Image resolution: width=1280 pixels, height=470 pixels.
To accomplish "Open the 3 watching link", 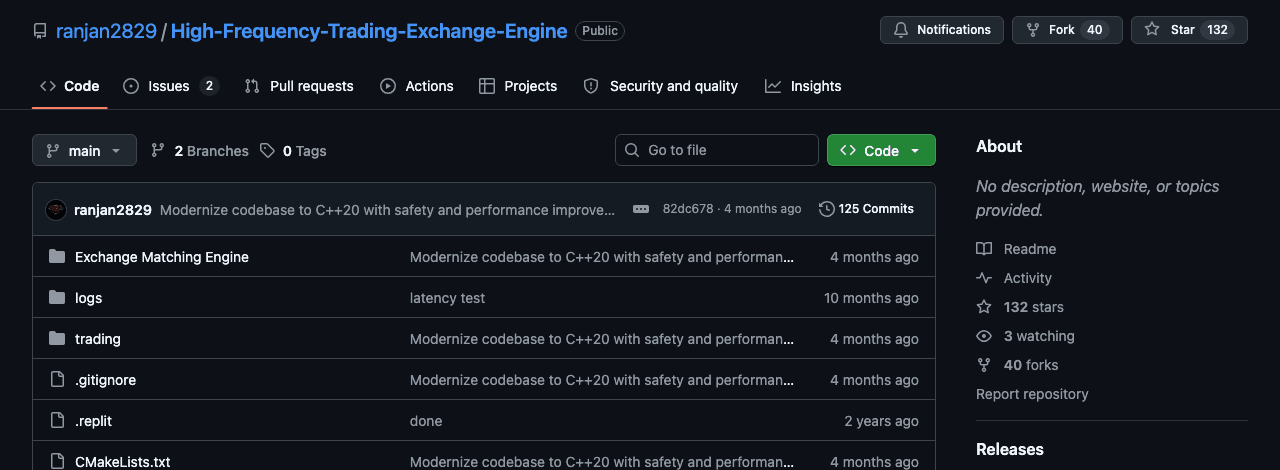I will [1025, 336].
